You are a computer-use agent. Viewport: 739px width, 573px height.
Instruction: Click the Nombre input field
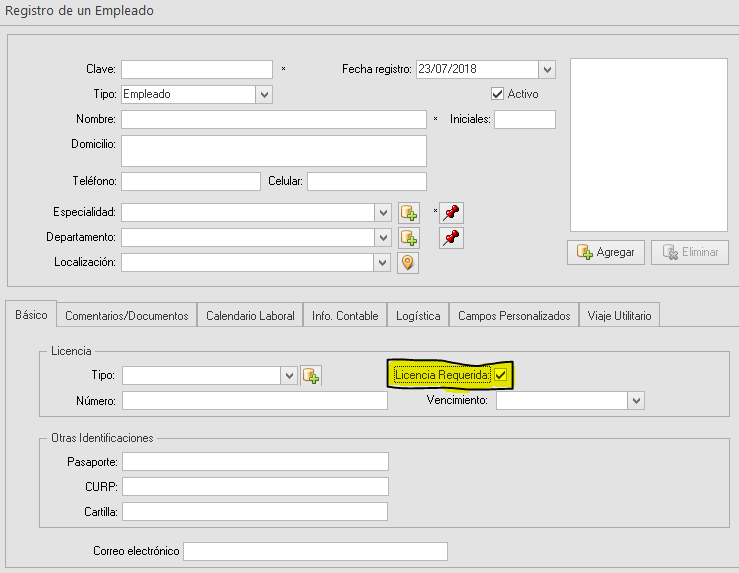click(x=274, y=119)
